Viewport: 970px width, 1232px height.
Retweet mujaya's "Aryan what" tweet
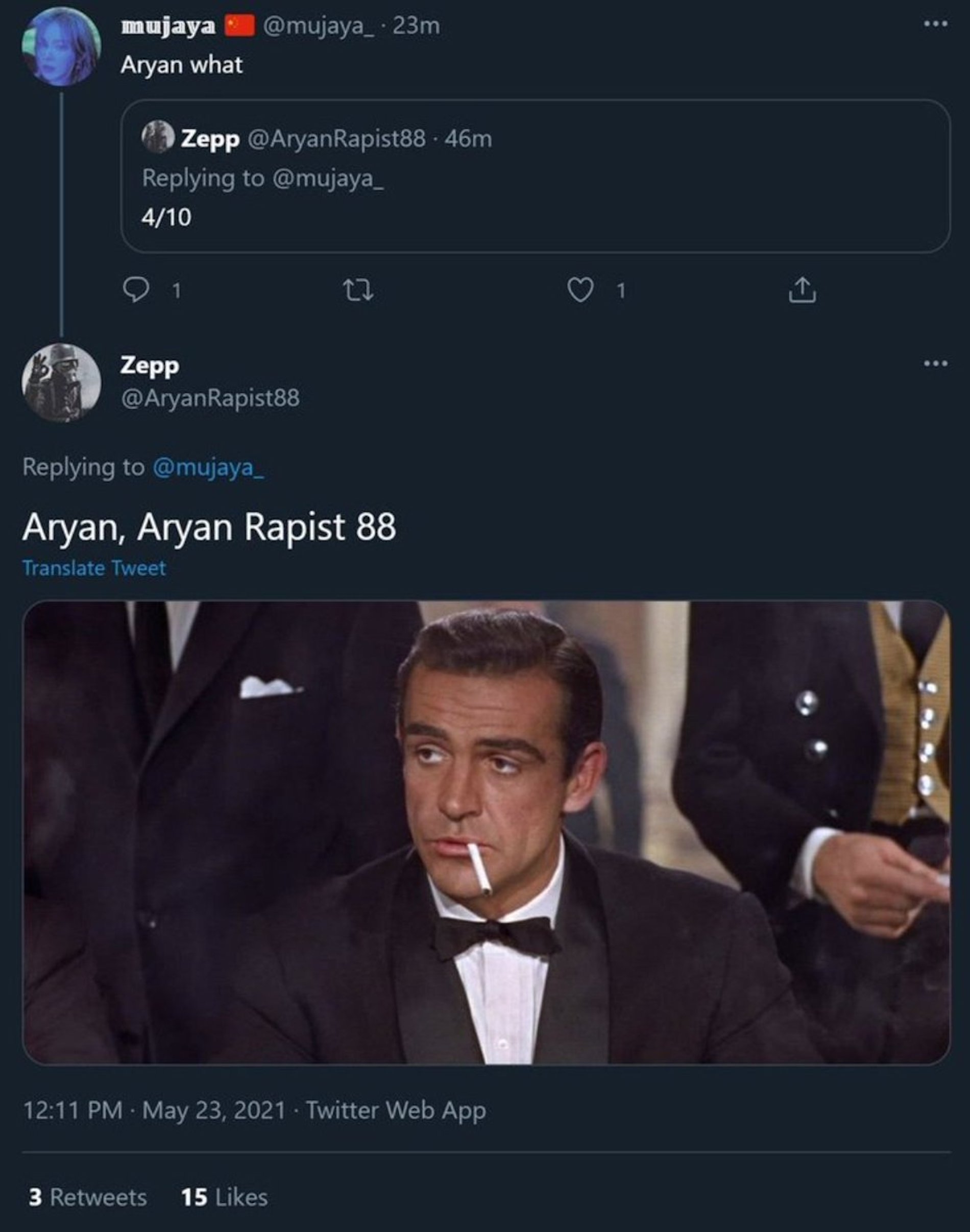pyautogui.click(x=359, y=290)
